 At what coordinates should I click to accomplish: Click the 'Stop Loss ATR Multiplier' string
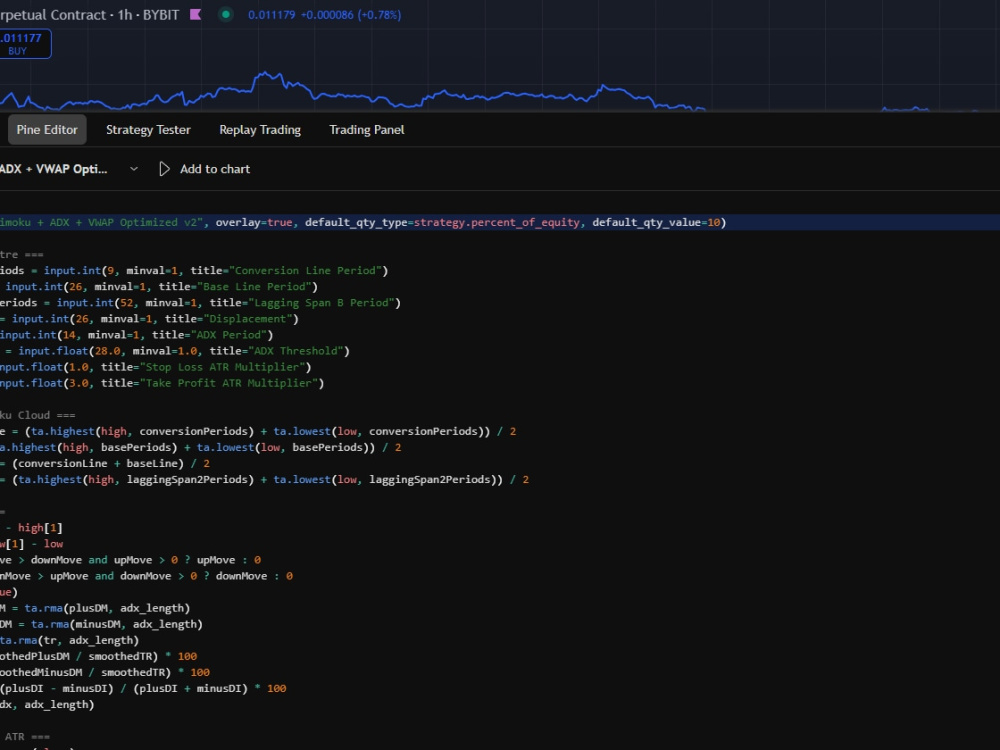click(x=222, y=367)
